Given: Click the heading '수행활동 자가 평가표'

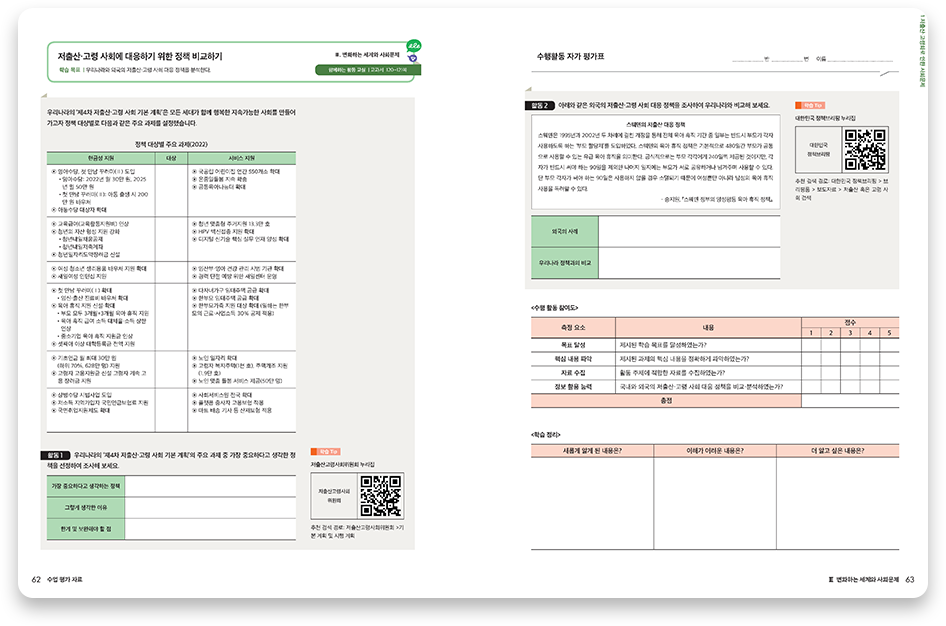Looking at the screenshot, I should pos(570,57).
